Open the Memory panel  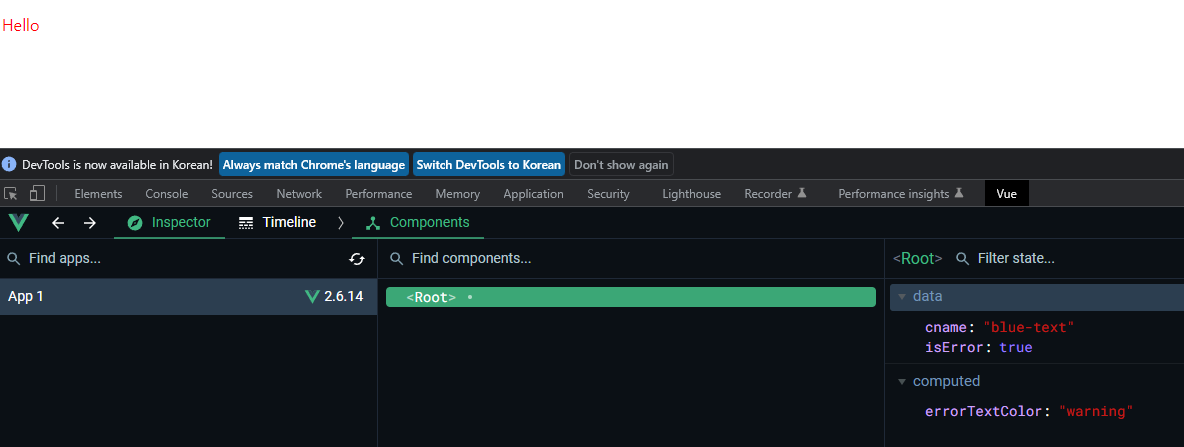point(458,194)
